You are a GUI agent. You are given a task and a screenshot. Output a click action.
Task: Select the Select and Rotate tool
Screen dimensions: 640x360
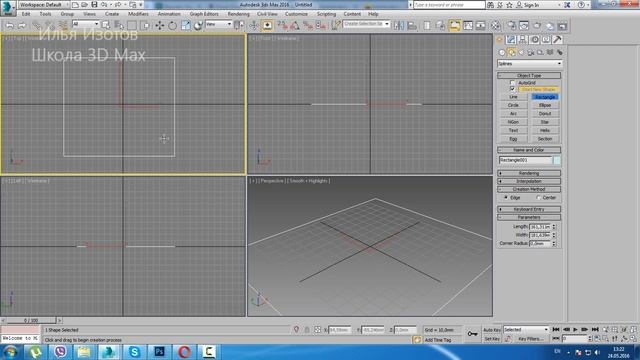[172, 25]
